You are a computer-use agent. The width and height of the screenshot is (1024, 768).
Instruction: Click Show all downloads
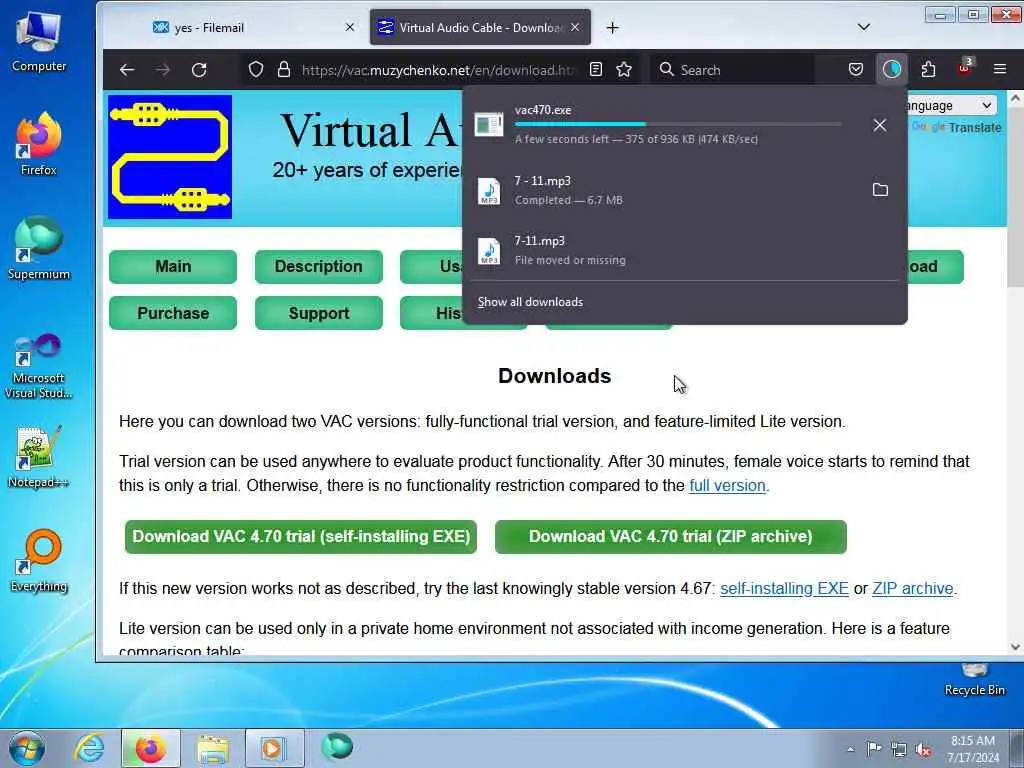point(530,302)
